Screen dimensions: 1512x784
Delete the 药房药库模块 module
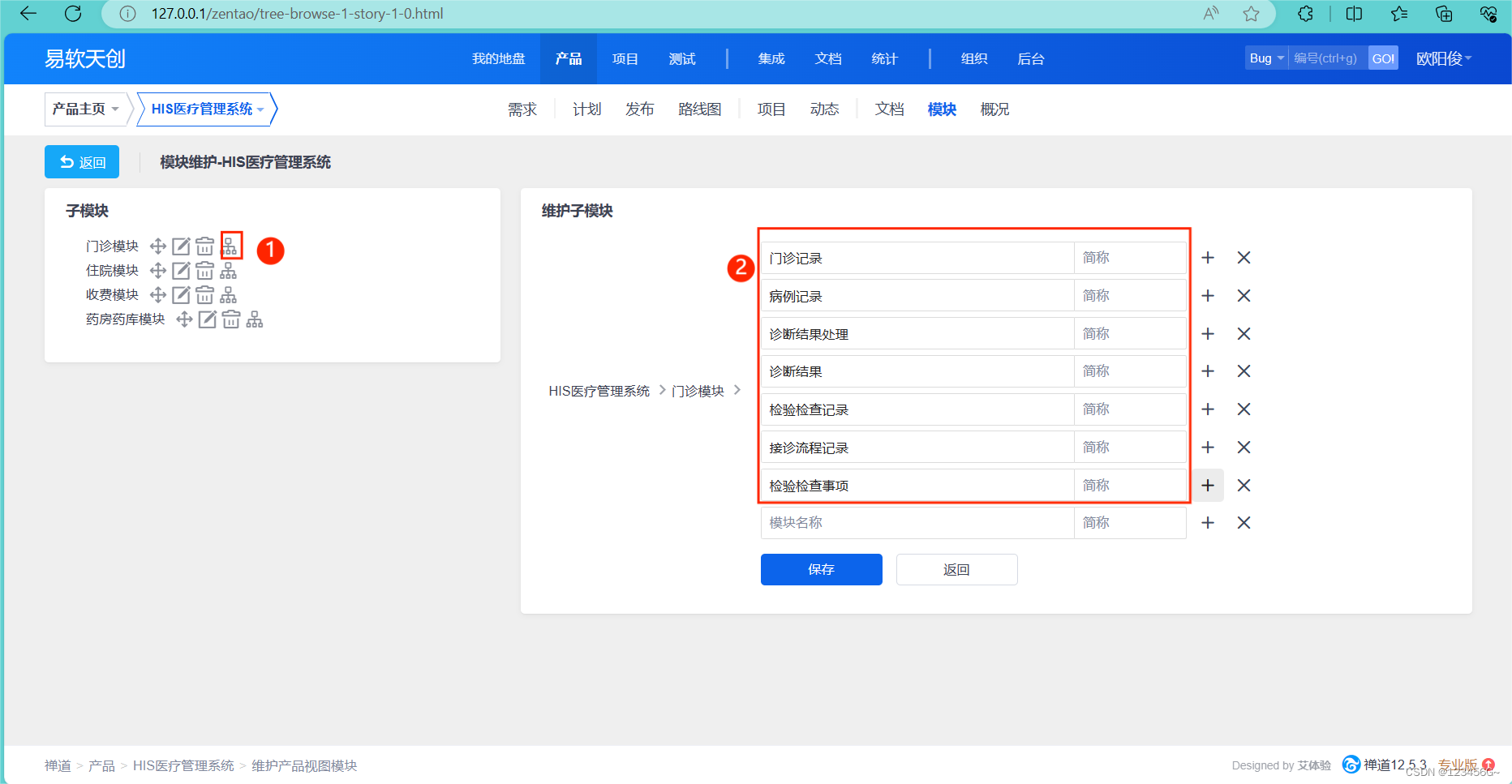(231, 319)
